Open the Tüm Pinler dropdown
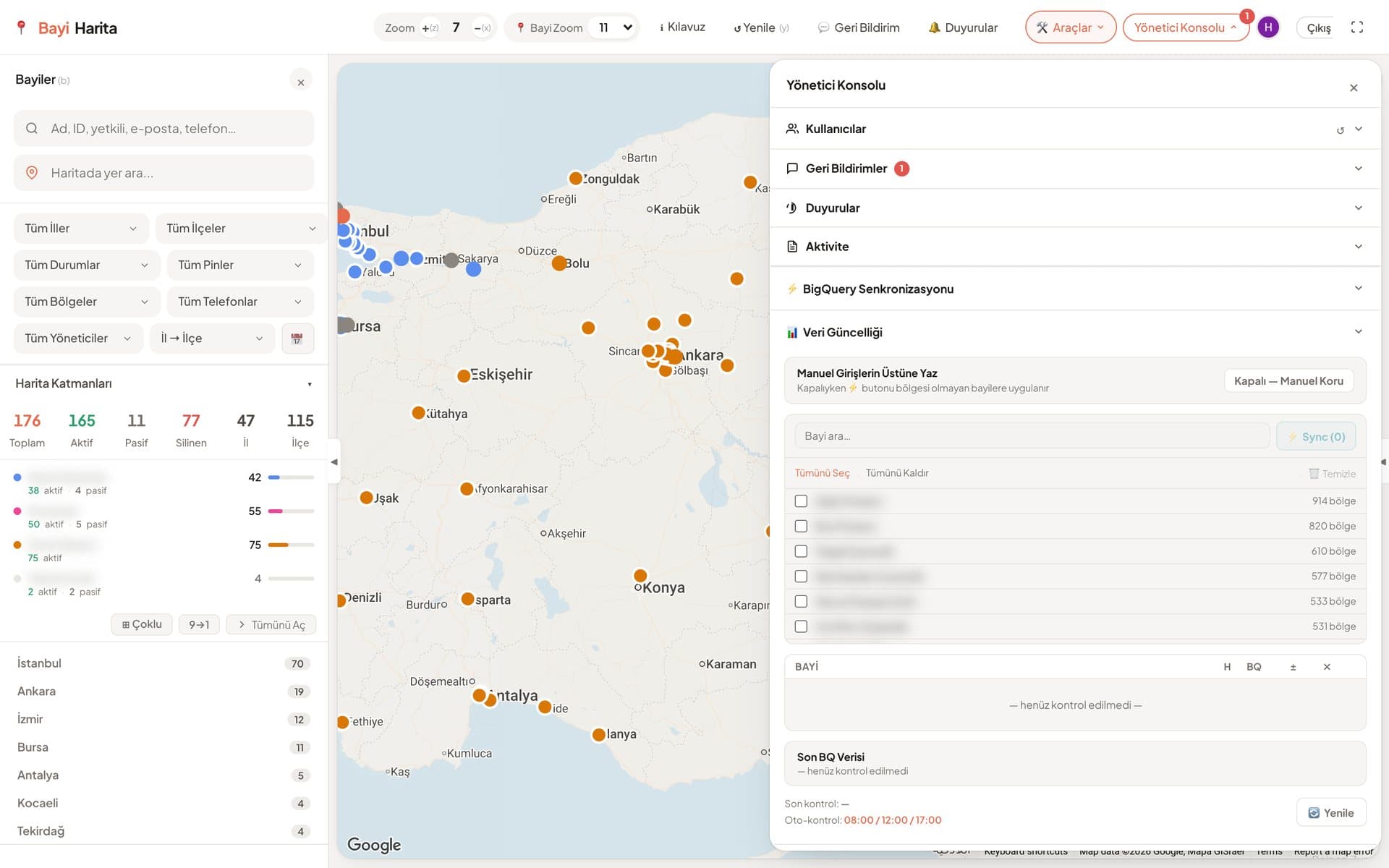1389x868 pixels. (x=240, y=265)
